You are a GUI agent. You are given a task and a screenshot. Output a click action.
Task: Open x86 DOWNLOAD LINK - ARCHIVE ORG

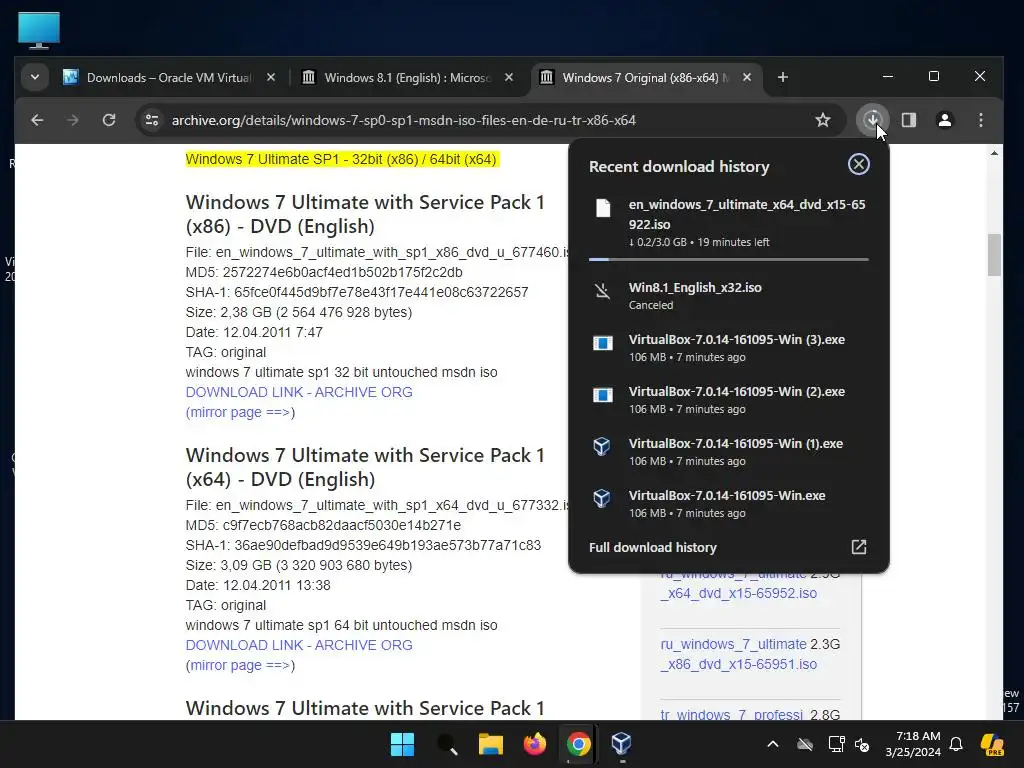click(x=299, y=392)
